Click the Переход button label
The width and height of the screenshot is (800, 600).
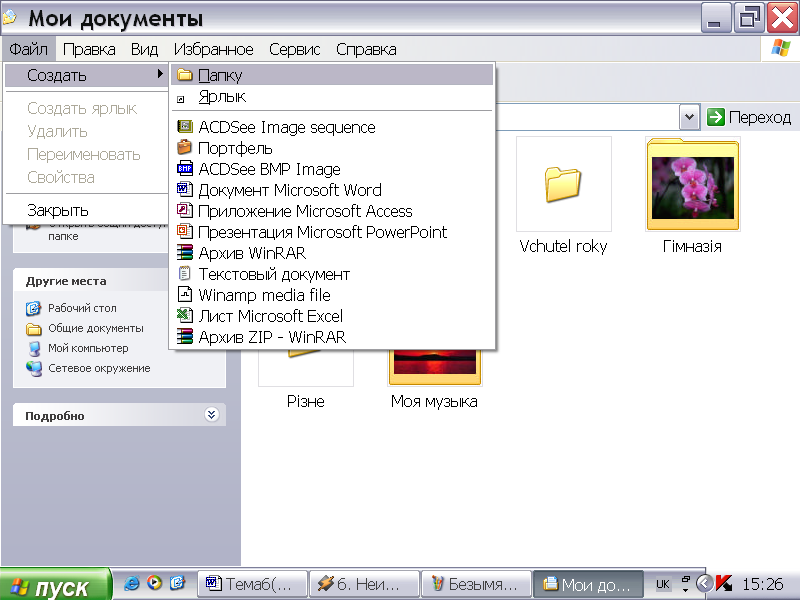point(760,117)
